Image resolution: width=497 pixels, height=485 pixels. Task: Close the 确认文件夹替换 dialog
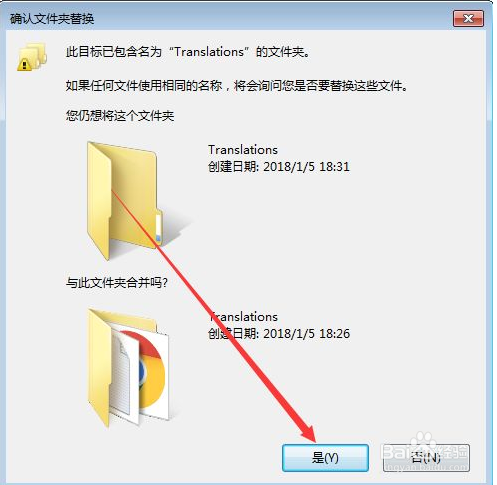click(468, 18)
